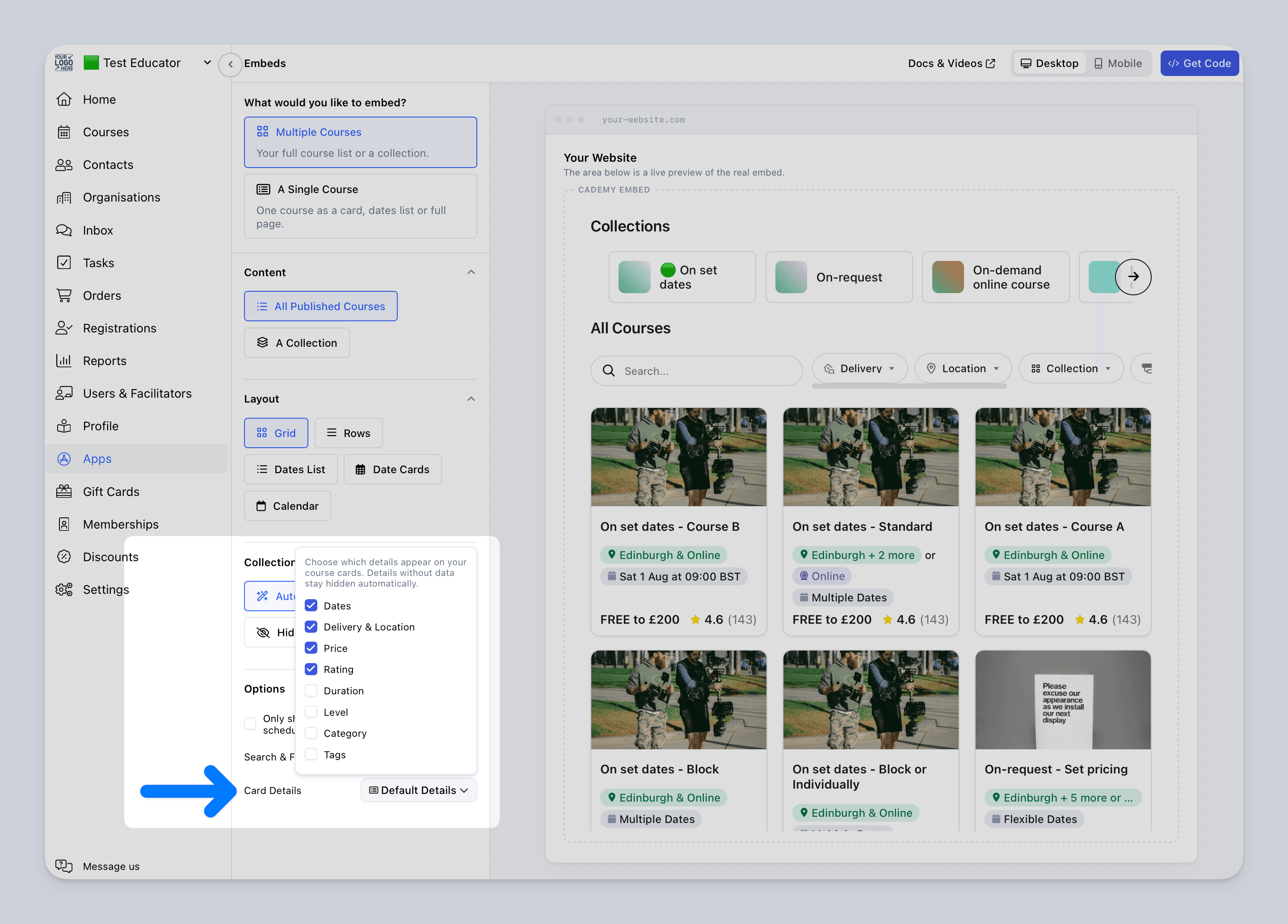Open Default Details dropdown

[419, 790]
